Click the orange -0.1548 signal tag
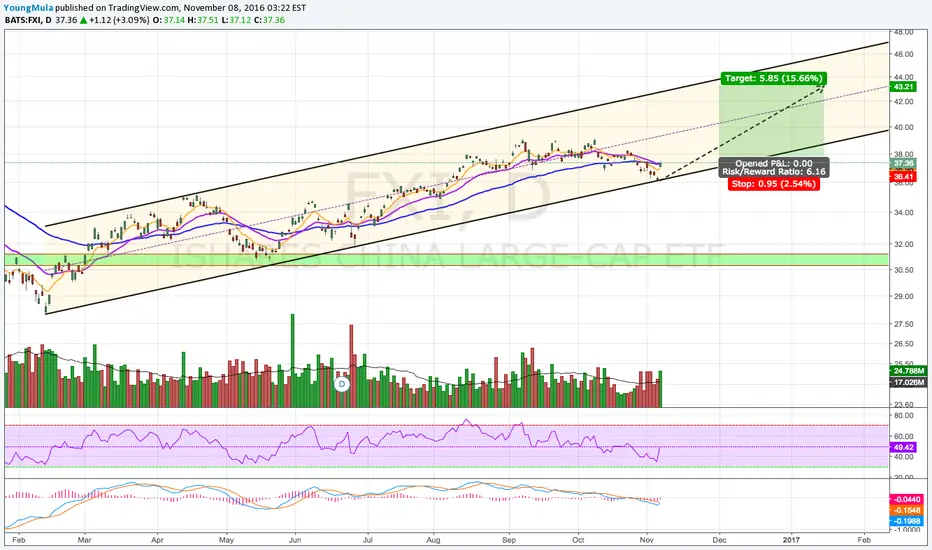 click(x=907, y=511)
